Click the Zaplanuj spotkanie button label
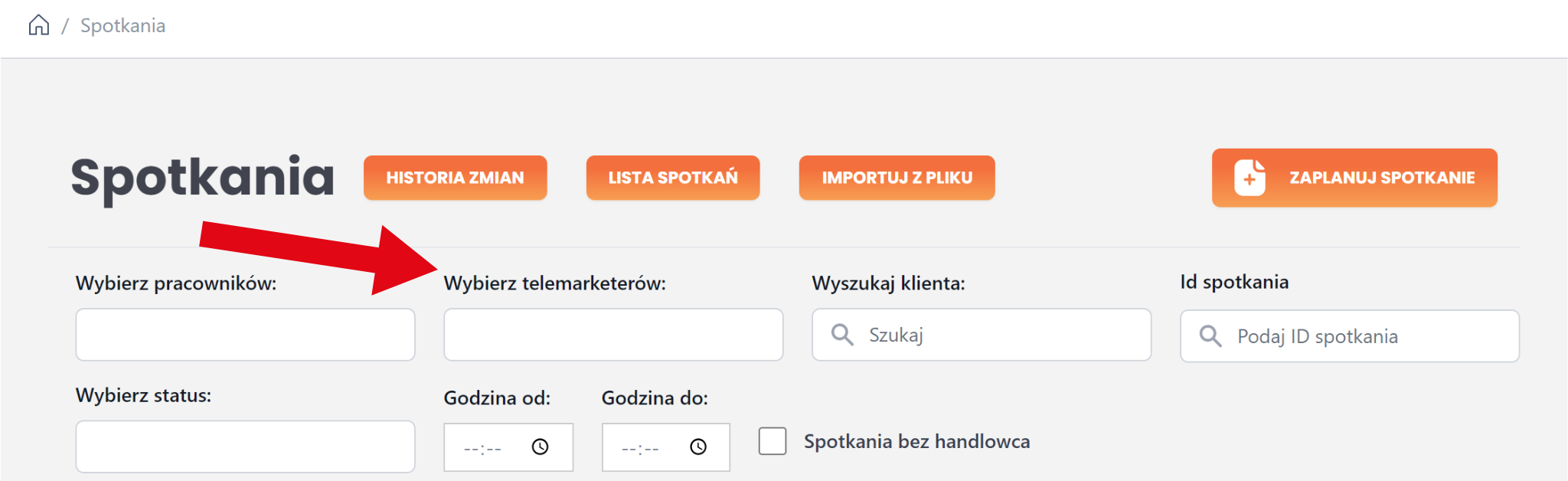This screenshot has height=481, width=1568. (1382, 178)
